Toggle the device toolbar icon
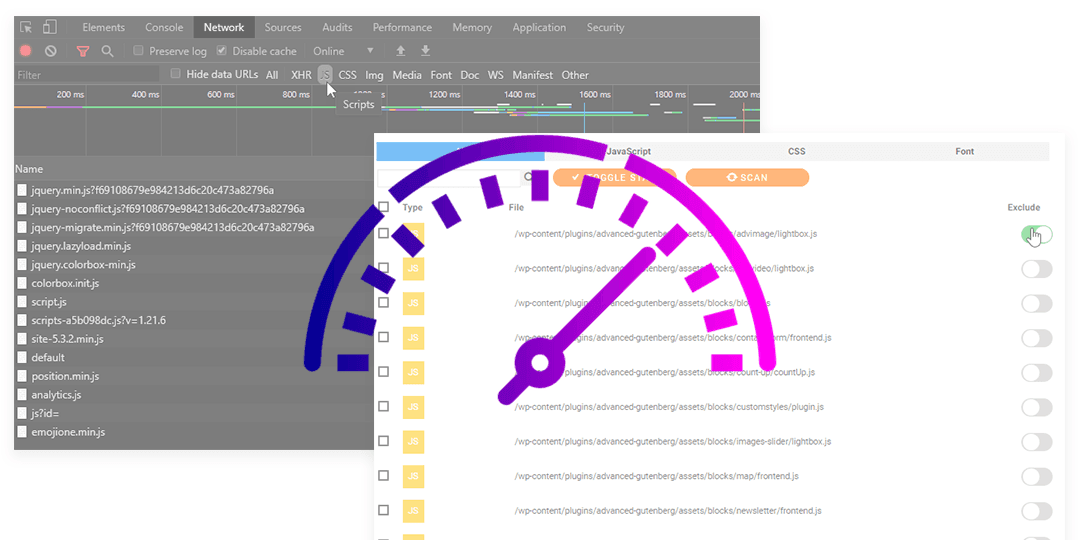The width and height of the screenshot is (1080, 540). click(49, 28)
